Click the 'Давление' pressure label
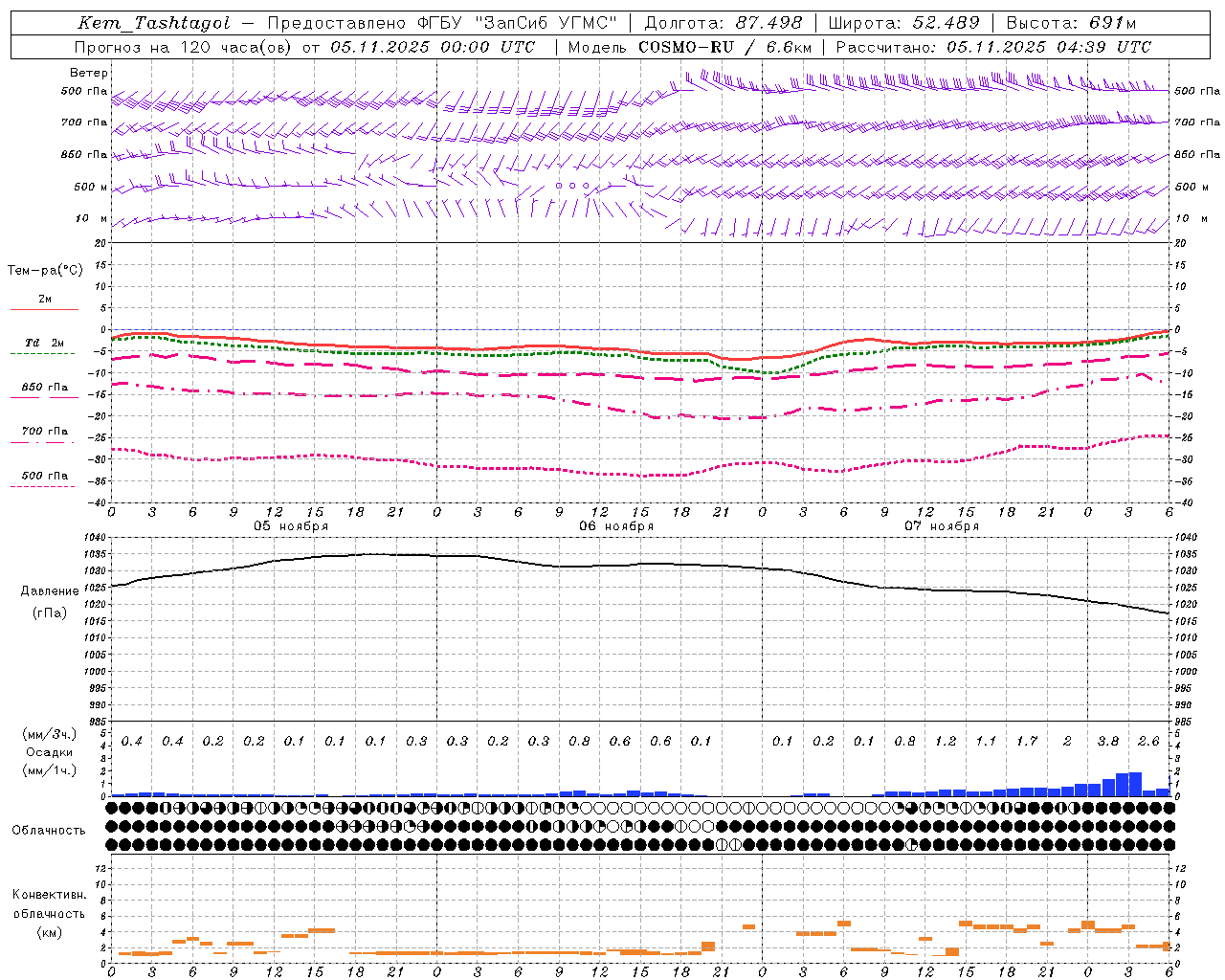1225x980 pixels. (x=50, y=591)
